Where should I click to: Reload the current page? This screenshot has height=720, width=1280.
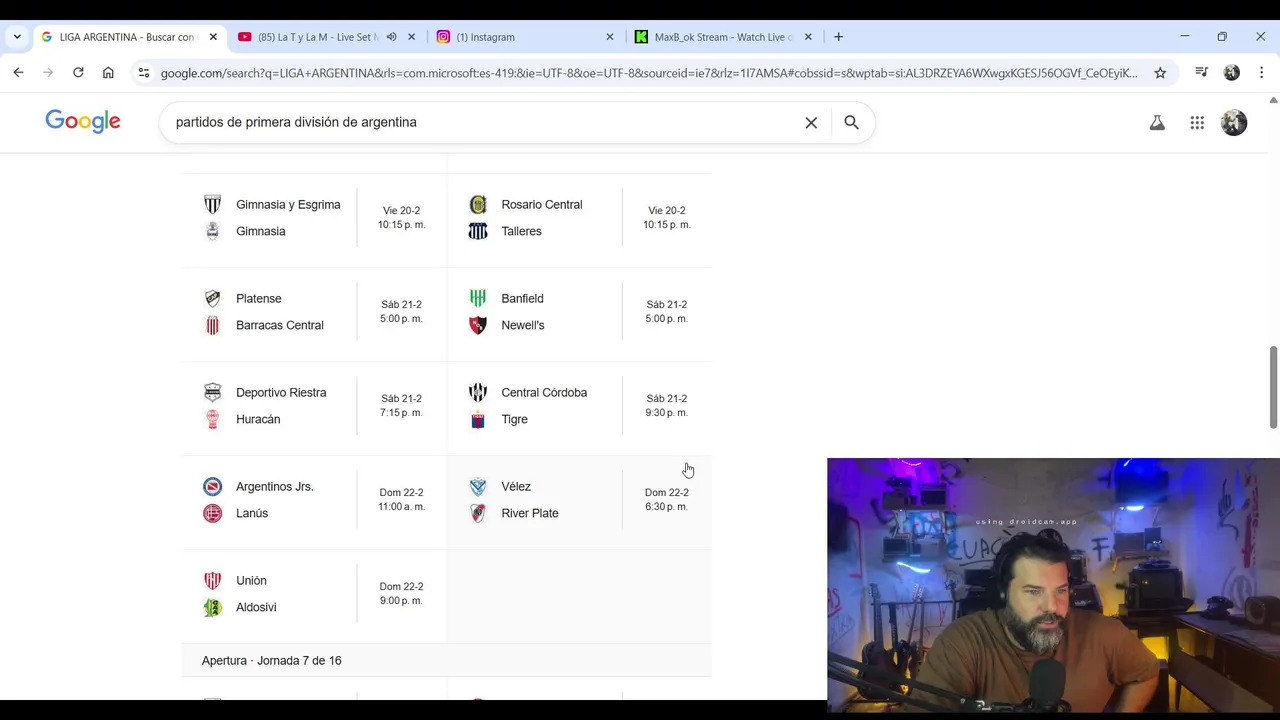coord(78,72)
